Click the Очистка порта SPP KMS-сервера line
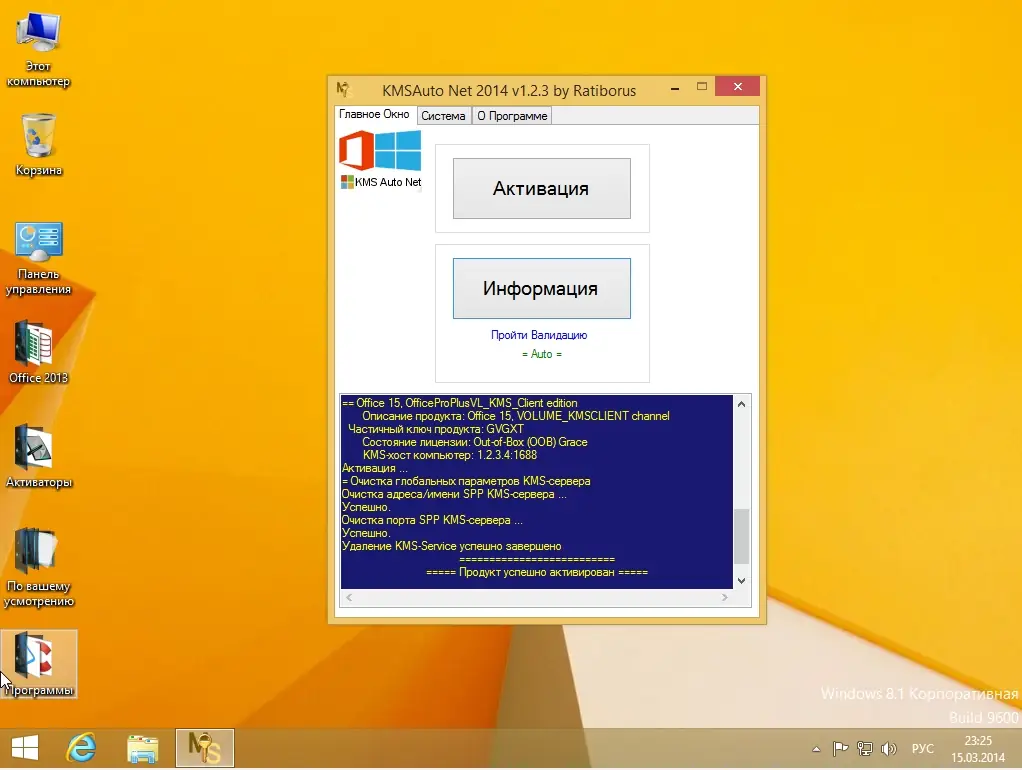Viewport: 1022px width, 770px height. tap(432, 520)
